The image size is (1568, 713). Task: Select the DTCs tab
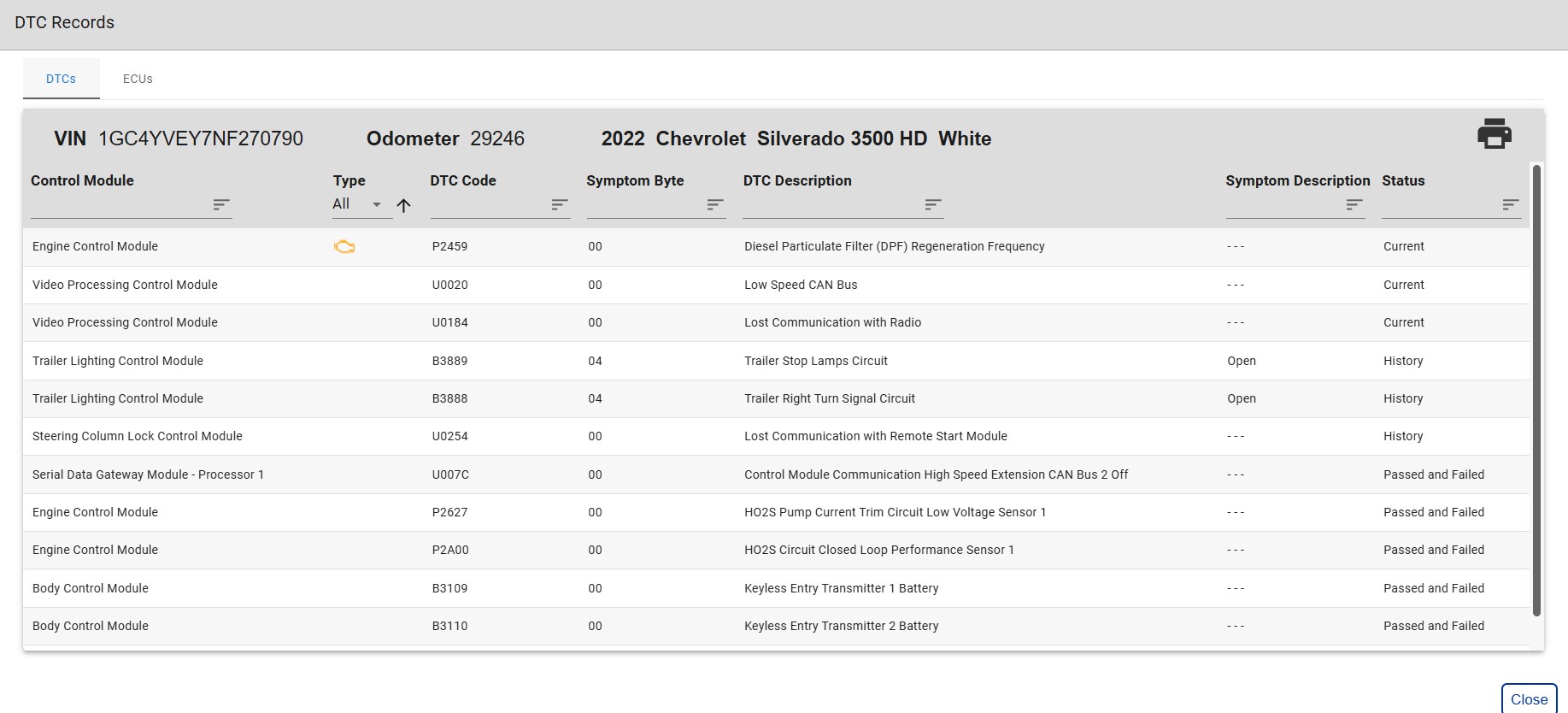tap(61, 79)
